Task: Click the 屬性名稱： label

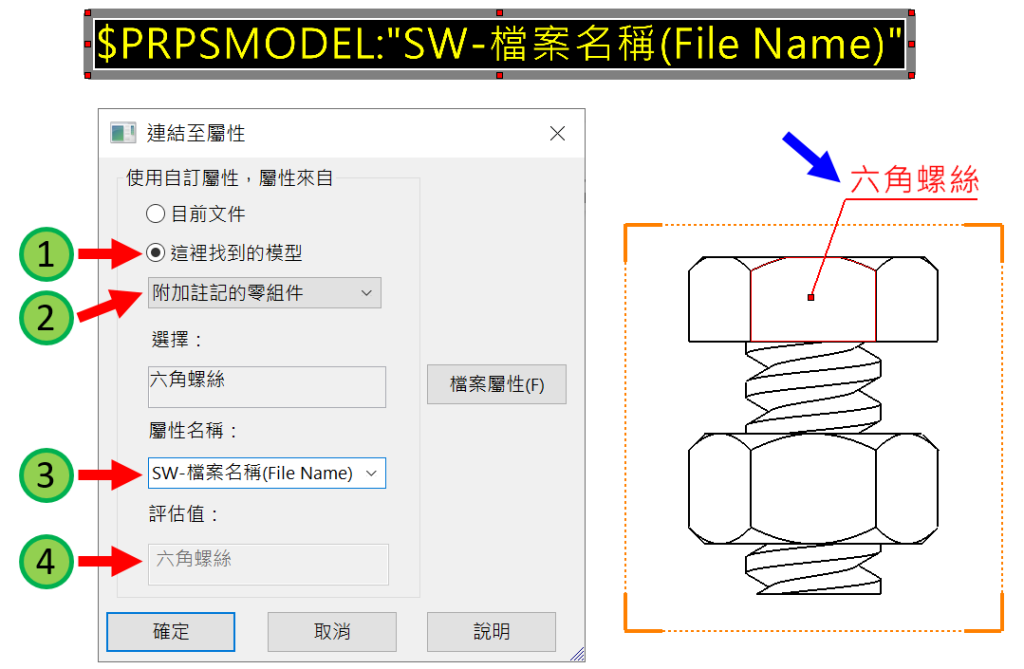Action: coord(193,431)
